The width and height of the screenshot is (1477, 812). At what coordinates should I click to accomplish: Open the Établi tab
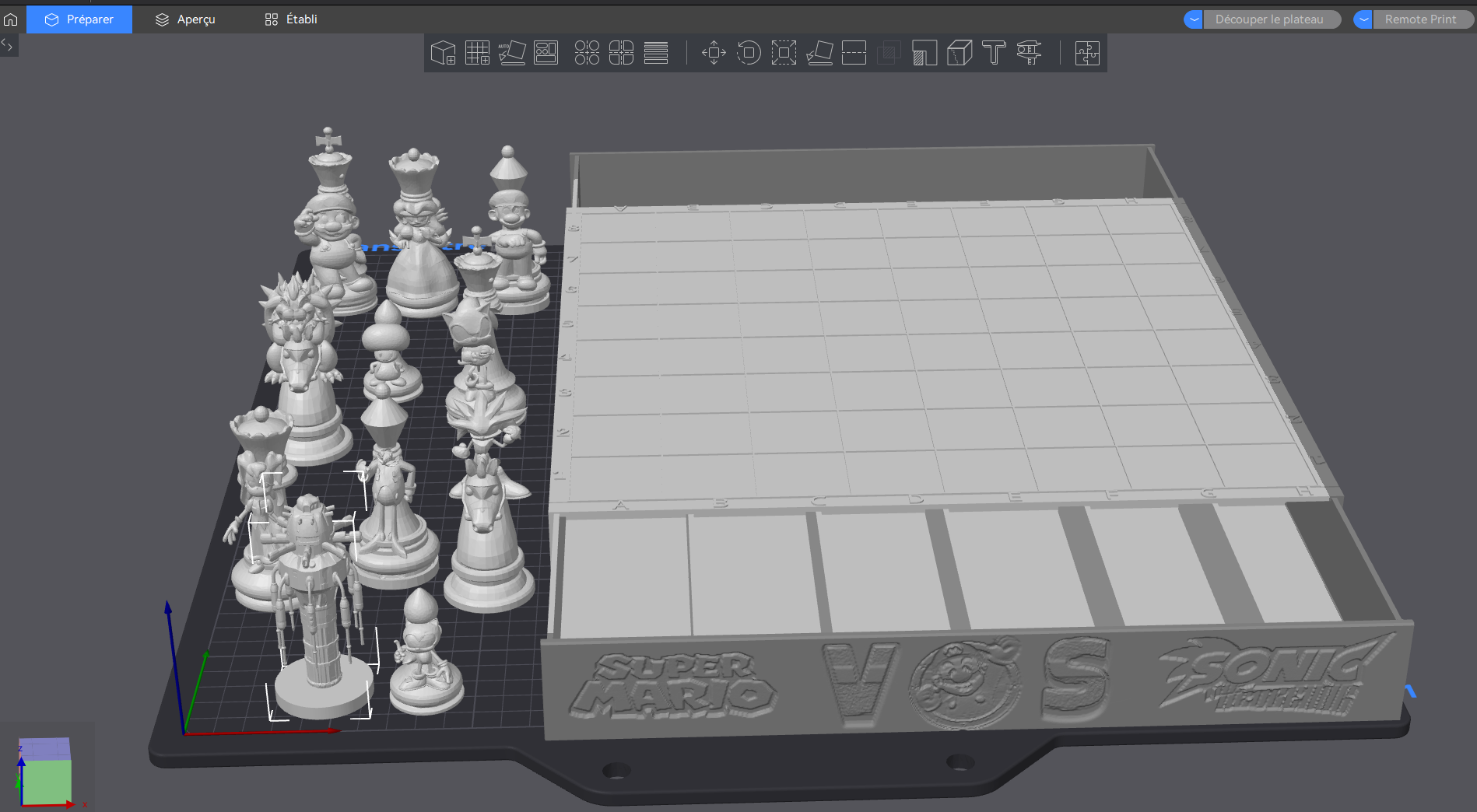click(x=291, y=19)
